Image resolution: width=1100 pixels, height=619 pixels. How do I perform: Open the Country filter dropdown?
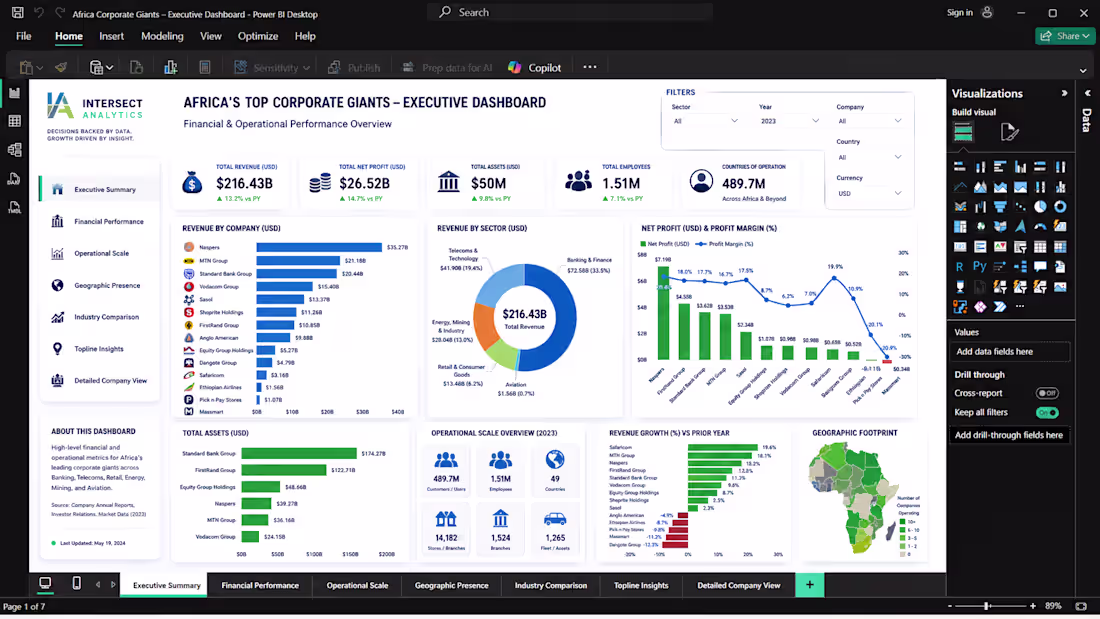[869, 157]
